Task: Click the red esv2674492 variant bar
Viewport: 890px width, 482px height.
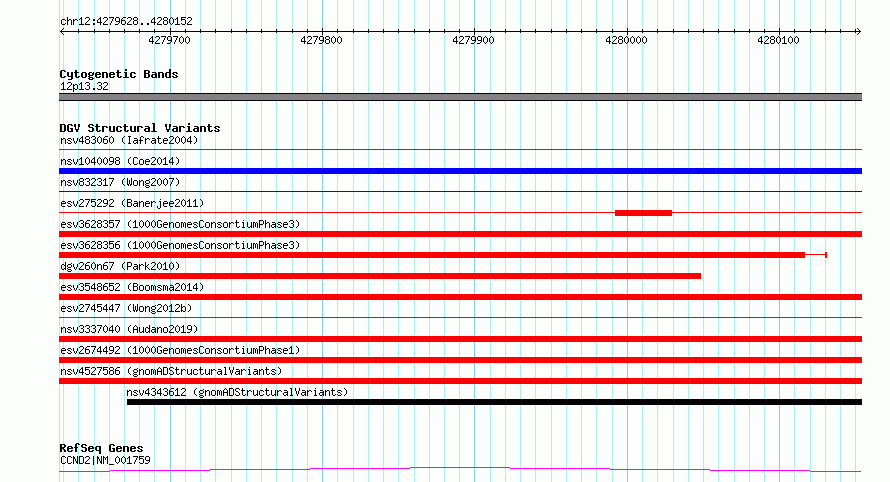Action: 460,360
